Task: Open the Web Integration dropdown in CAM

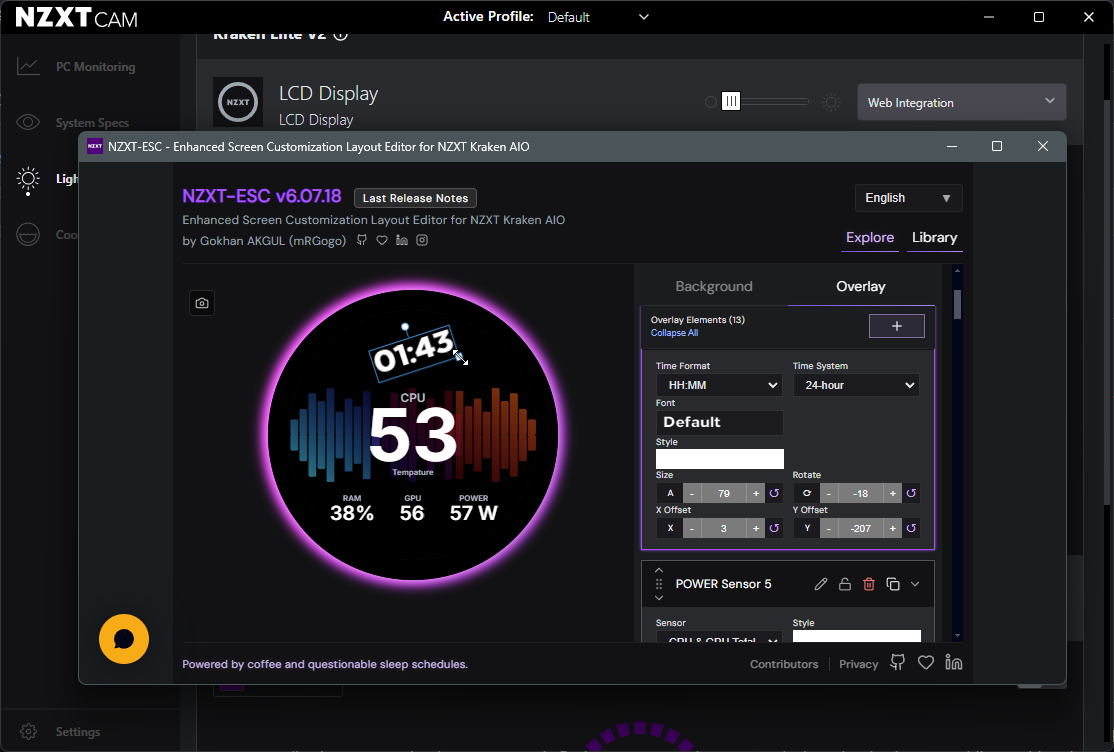Action: click(961, 102)
